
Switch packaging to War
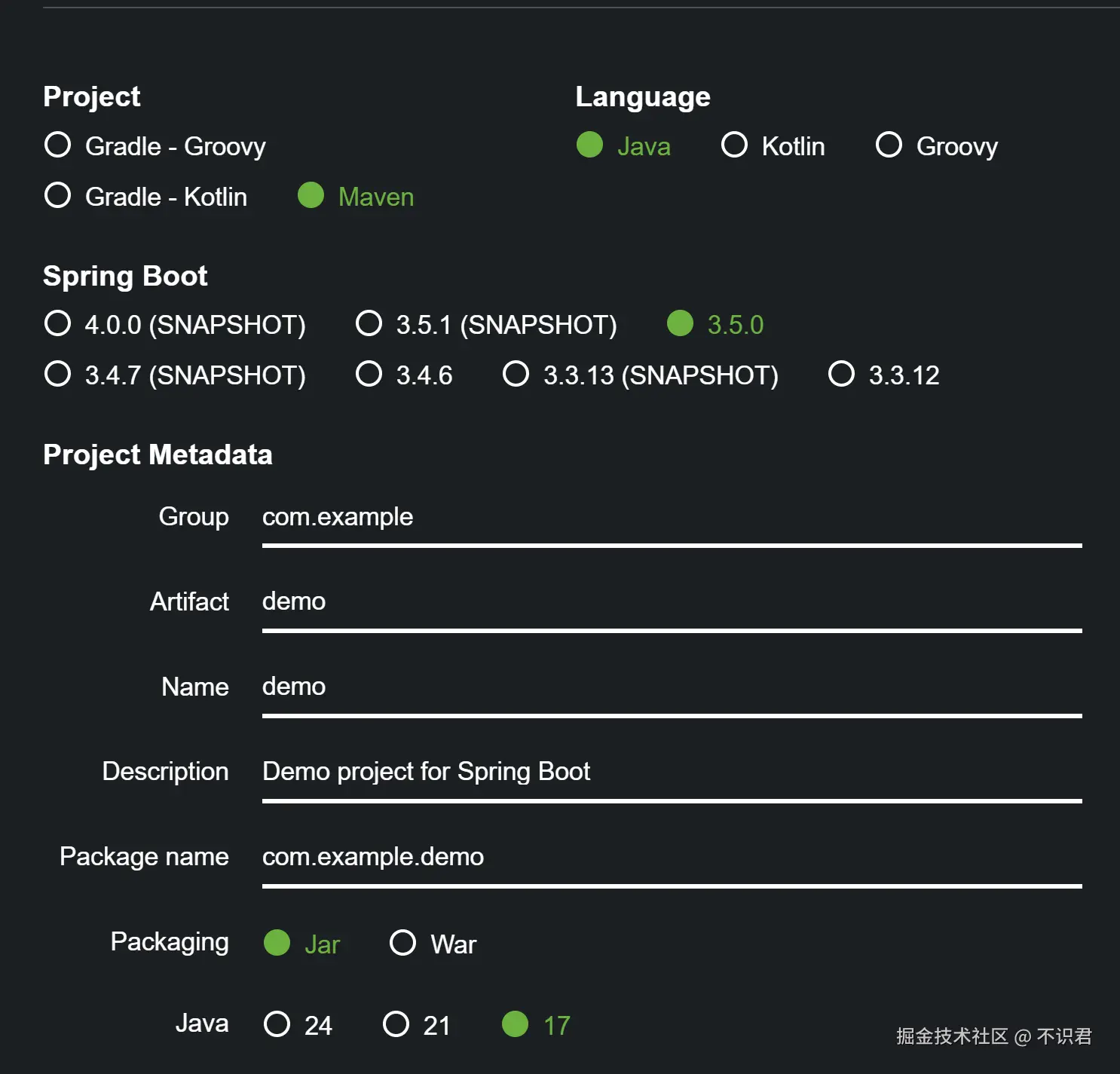coord(402,943)
